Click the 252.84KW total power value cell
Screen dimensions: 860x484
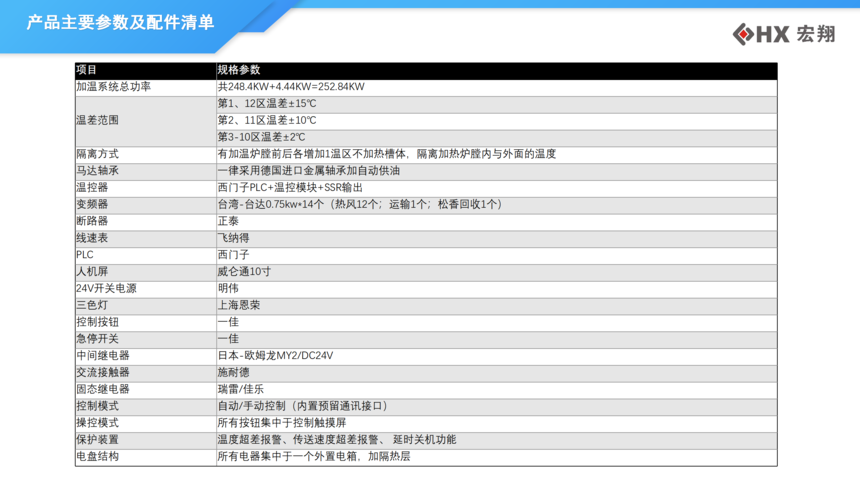pyautogui.click(x=291, y=87)
